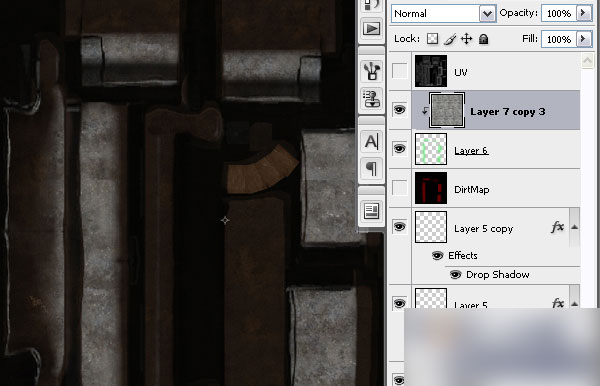
Task: Click the Opacity 100% value field
Action: coord(559,13)
